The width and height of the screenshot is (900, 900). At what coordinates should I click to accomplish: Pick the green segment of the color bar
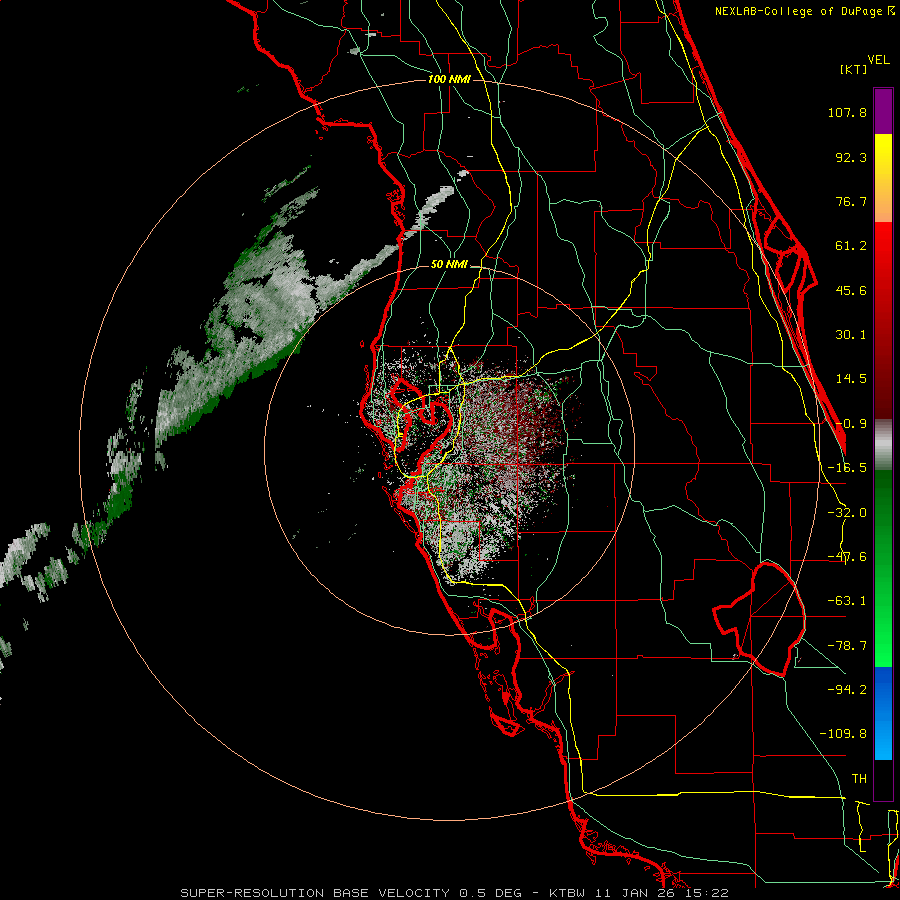(883, 568)
